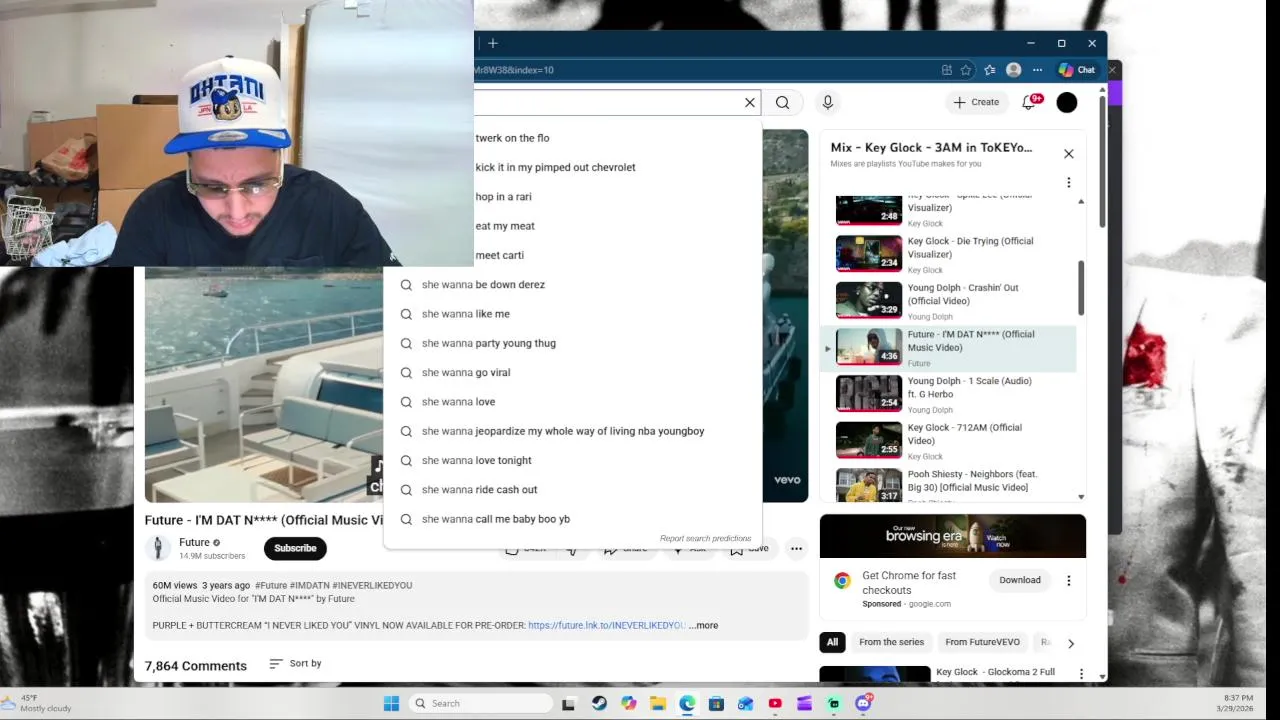Select Future - I'M DAT N**** playlist item

coord(948,348)
